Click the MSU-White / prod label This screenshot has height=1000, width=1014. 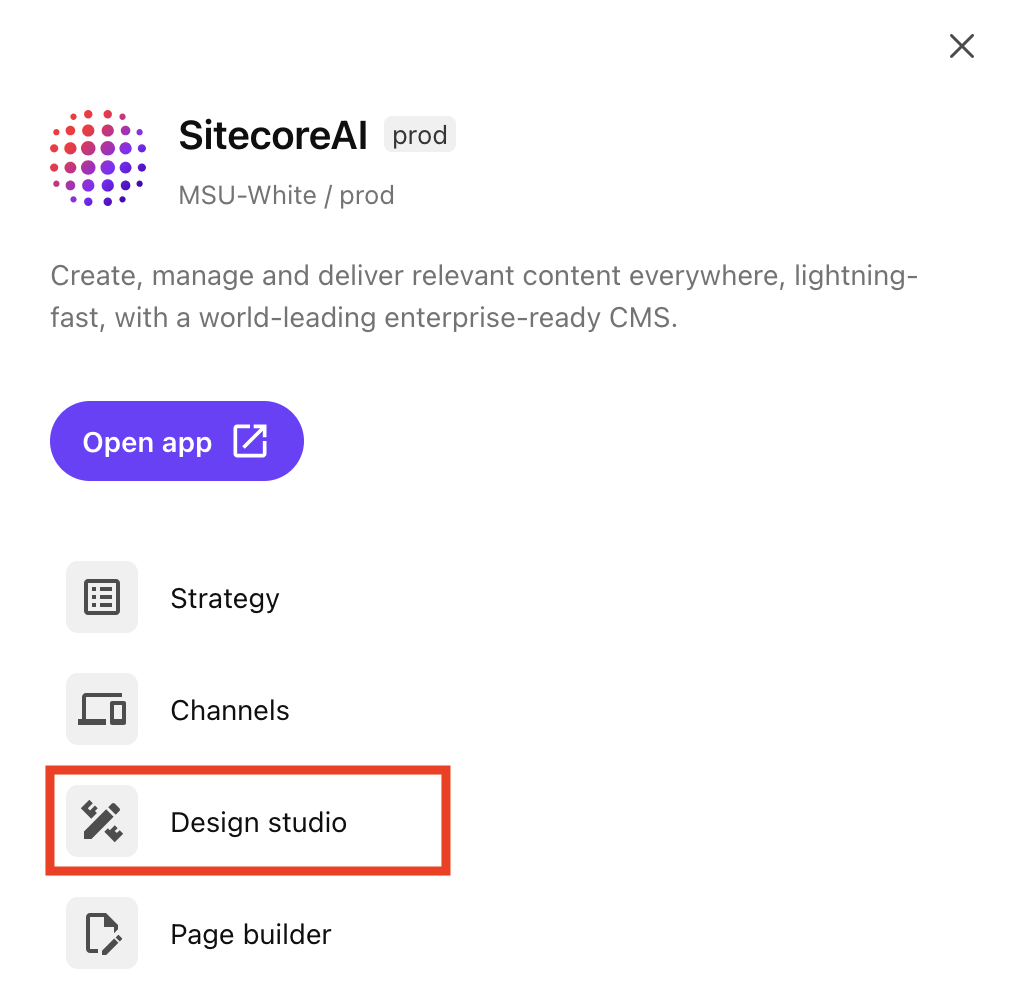pos(286,195)
